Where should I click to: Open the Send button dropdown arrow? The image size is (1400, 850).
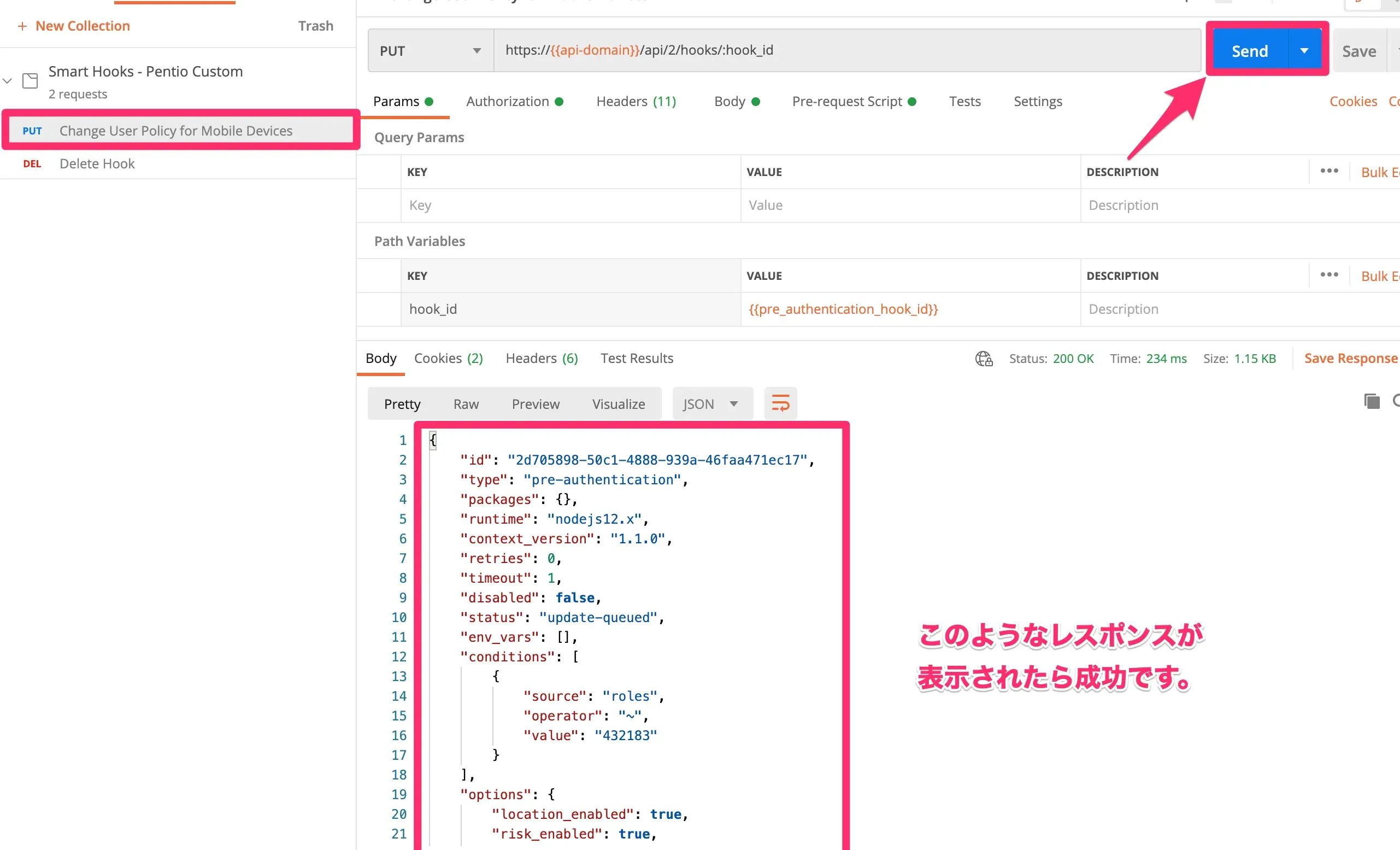pos(1304,51)
